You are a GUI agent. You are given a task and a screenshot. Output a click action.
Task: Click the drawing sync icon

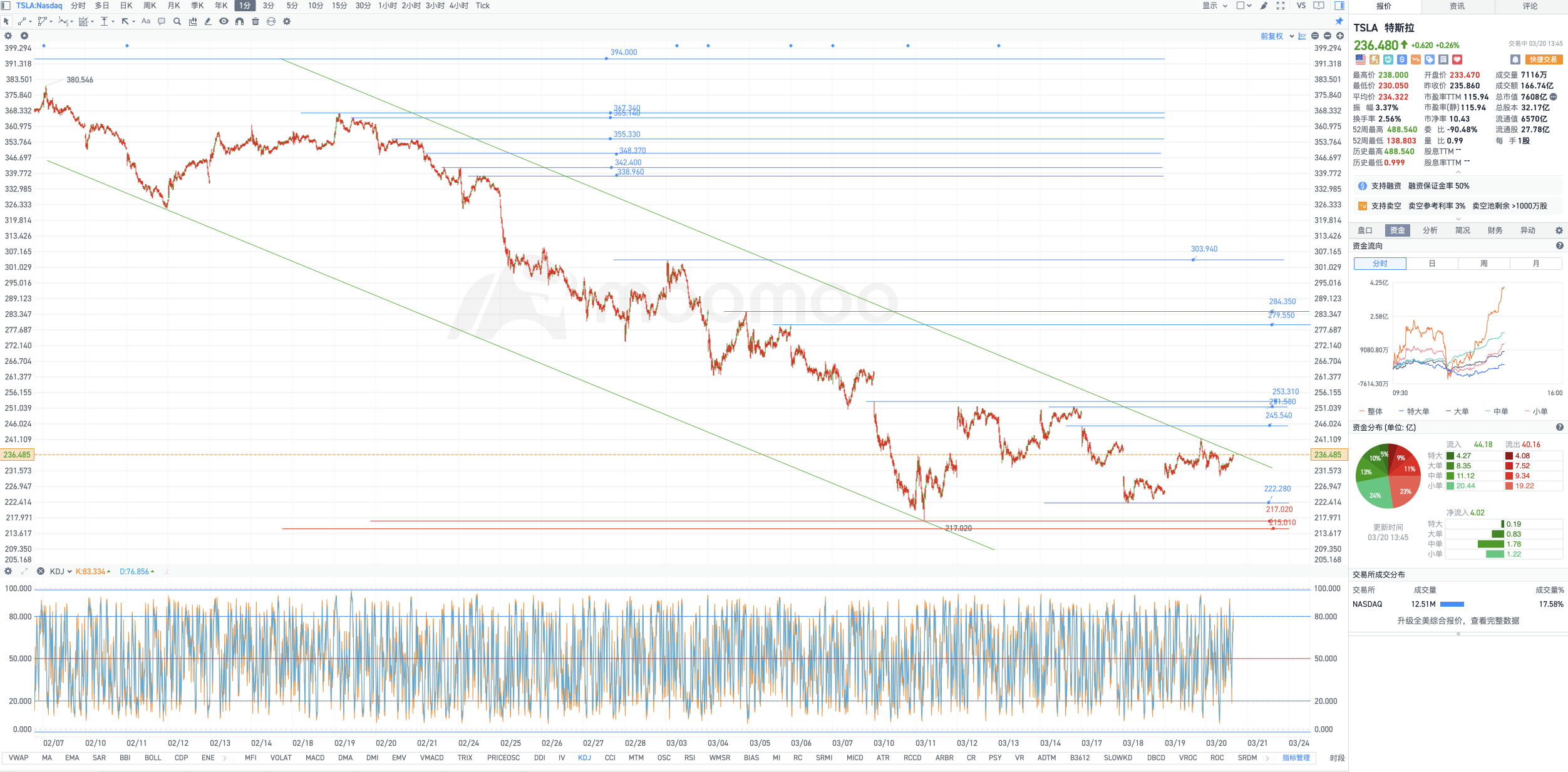271,21
